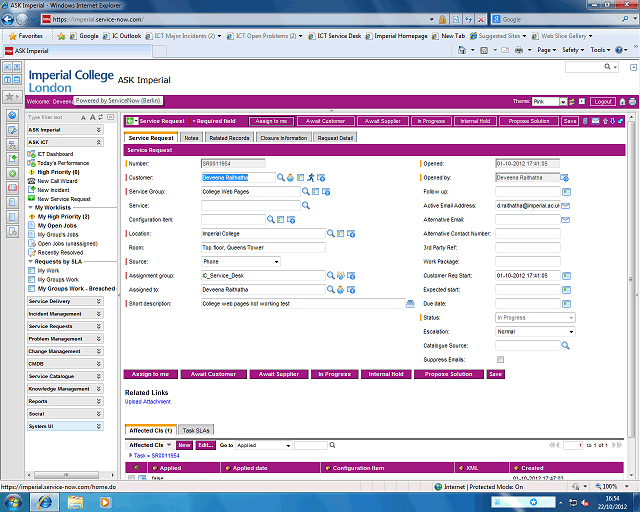Click the Follow up date picker icon
The height and width of the screenshot is (512, 640).
click(565, 191)
